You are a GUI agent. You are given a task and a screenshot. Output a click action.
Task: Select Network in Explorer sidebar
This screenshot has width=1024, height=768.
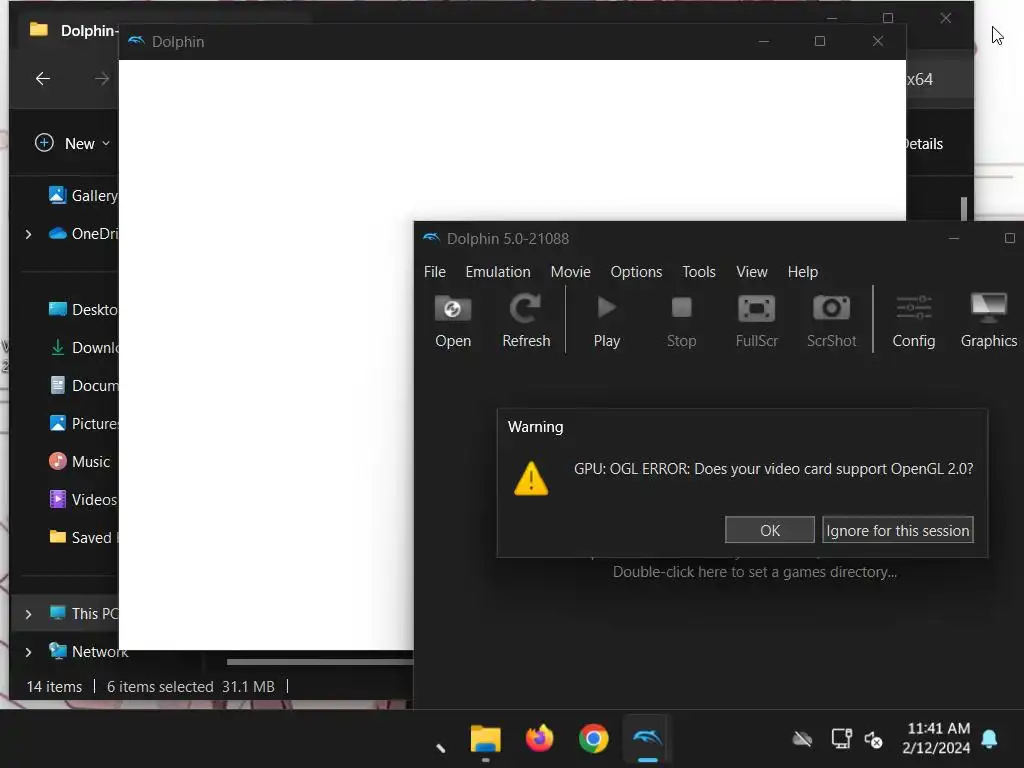pyautogui.click(x=88, y=651)
